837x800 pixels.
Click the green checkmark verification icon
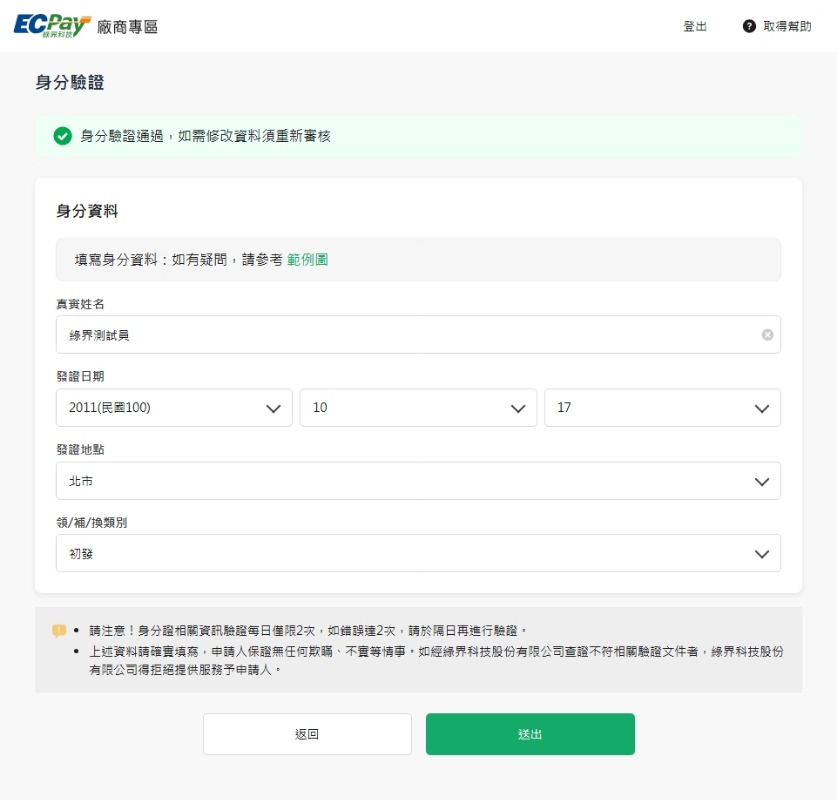pos(62,136)
